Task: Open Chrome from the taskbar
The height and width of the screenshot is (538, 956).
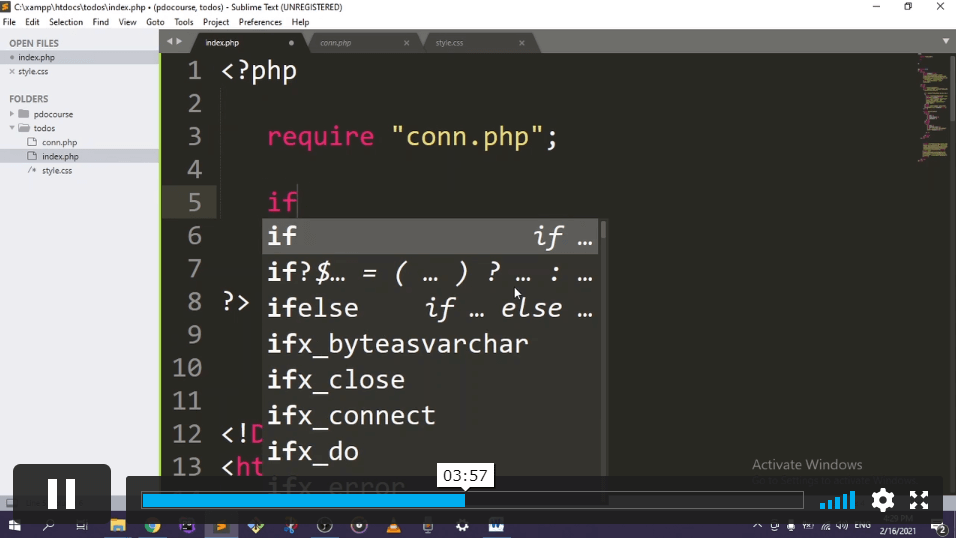Action: point(152,526)
